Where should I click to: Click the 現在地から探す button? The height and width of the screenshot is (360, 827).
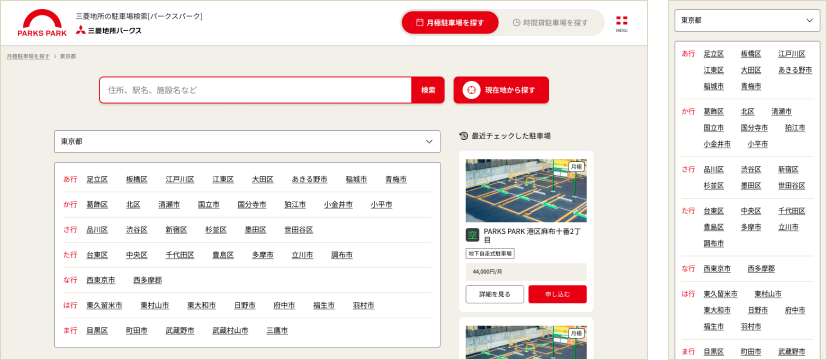[x=501, y=90]
